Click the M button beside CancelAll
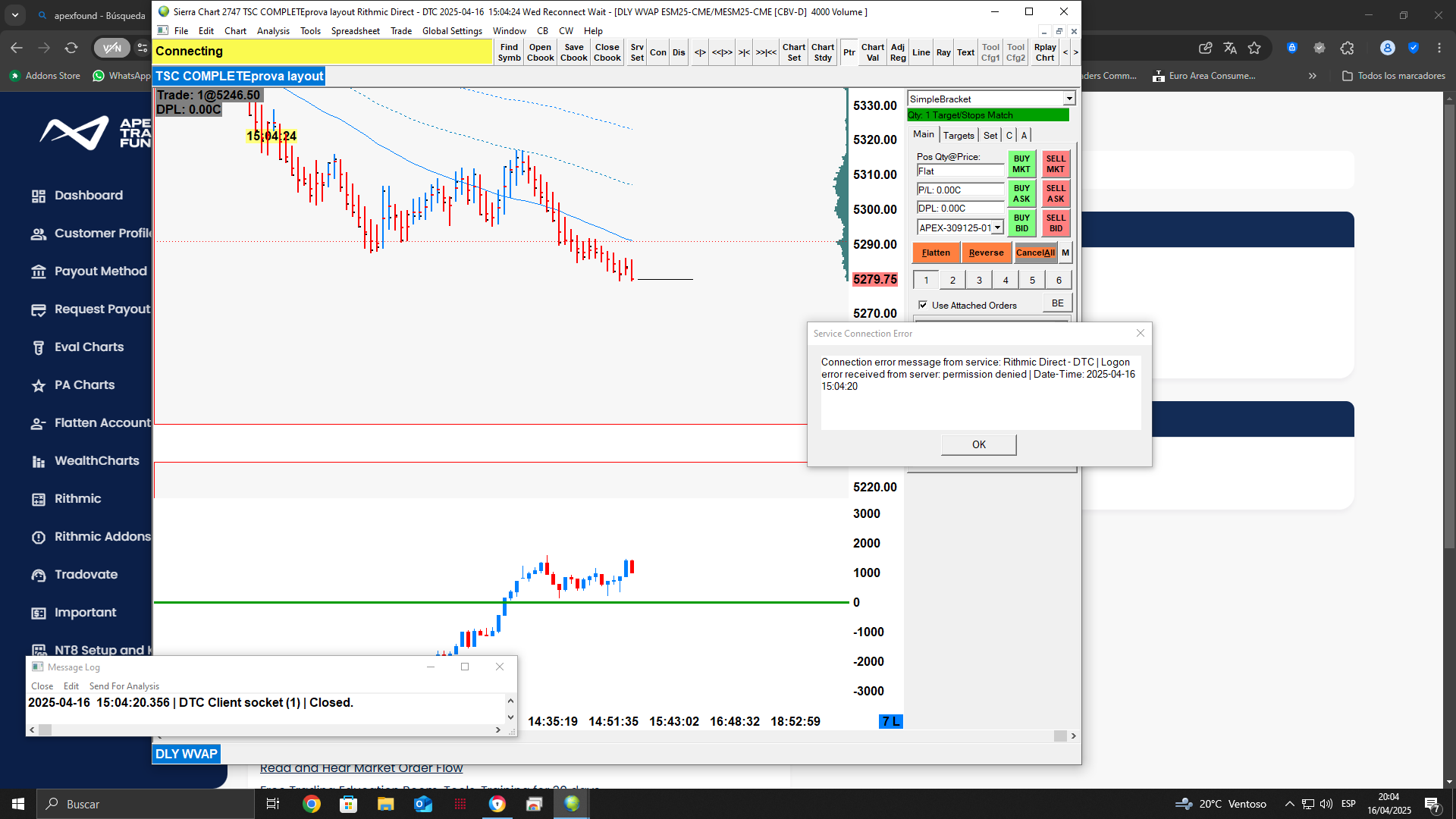The height and width of the screenshot is (819, 1456). 1065,253
